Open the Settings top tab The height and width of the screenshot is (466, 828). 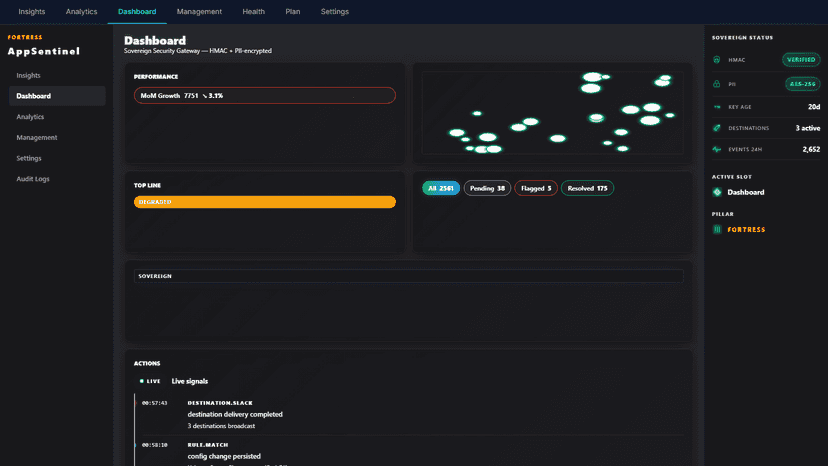pyautogui.click(x=335, y=12)
